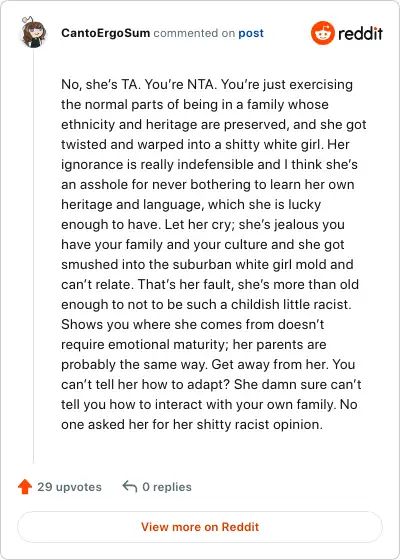Click the line starting "probably the same way"
Viewport: 400px width, 560px height.
[x=208, y=365]
